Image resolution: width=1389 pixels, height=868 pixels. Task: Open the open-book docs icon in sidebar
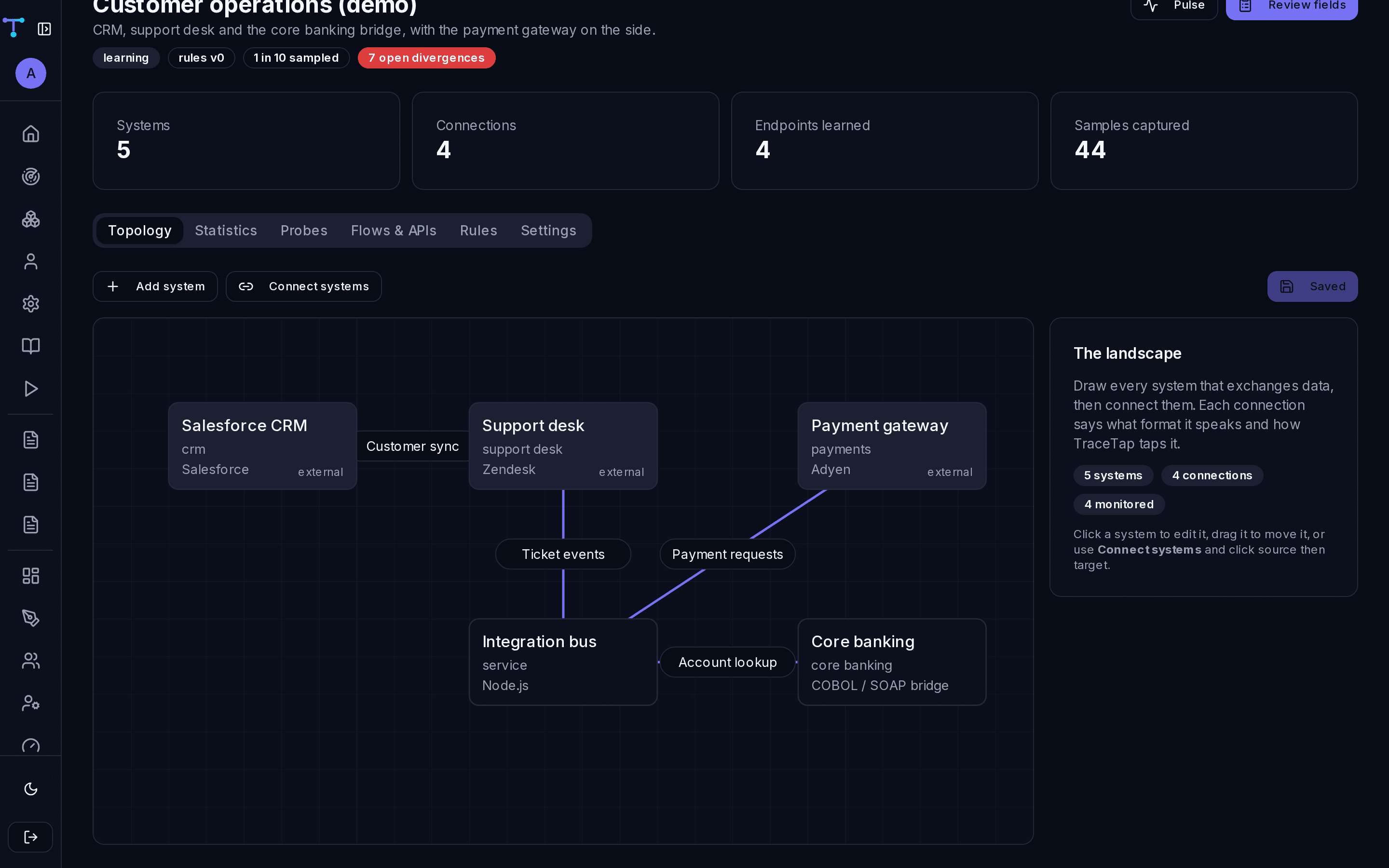point(31,346)
